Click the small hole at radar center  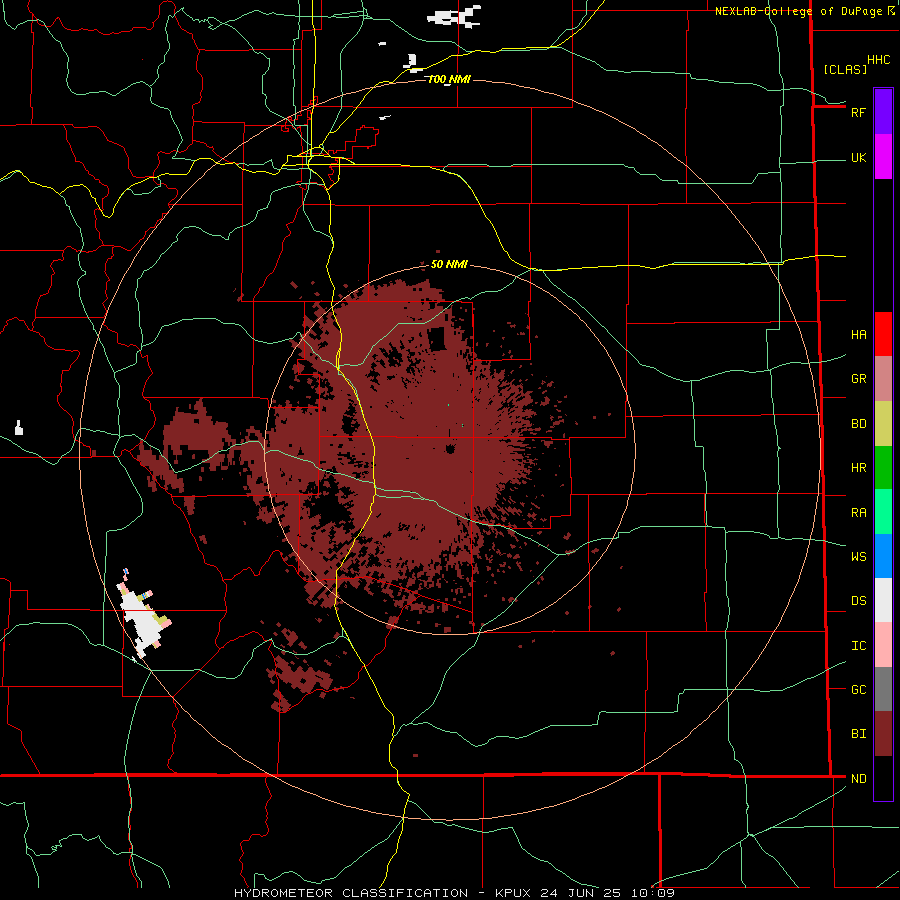coord(450,449)
